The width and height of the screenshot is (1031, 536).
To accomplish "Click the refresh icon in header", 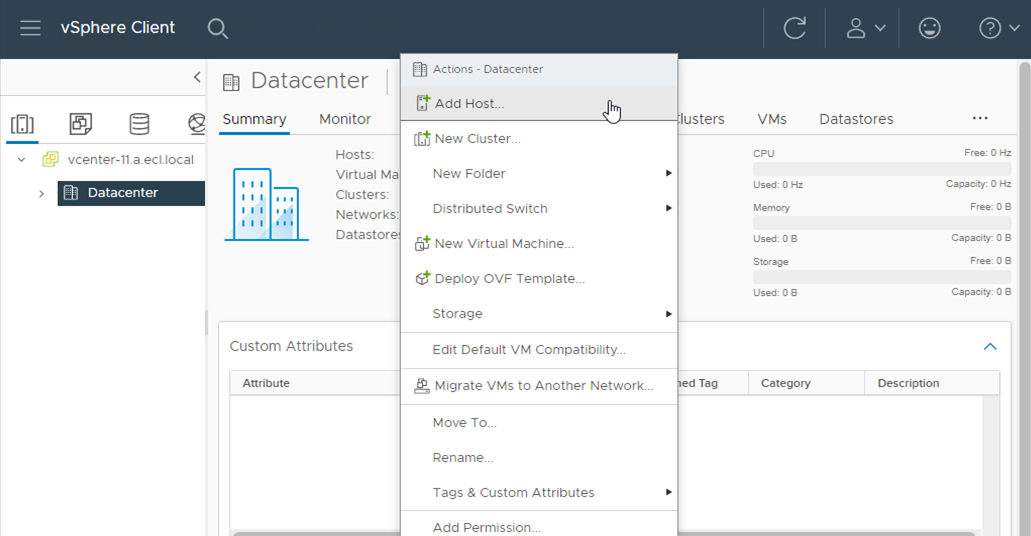I will point(795,28).
